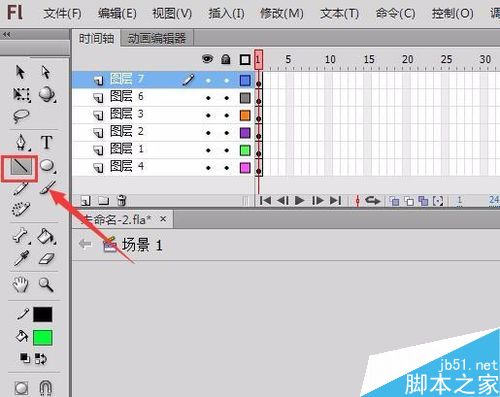Toggle object drawing mode icon
This screenshot has width=500, height=397.
[x=21, y=387]
